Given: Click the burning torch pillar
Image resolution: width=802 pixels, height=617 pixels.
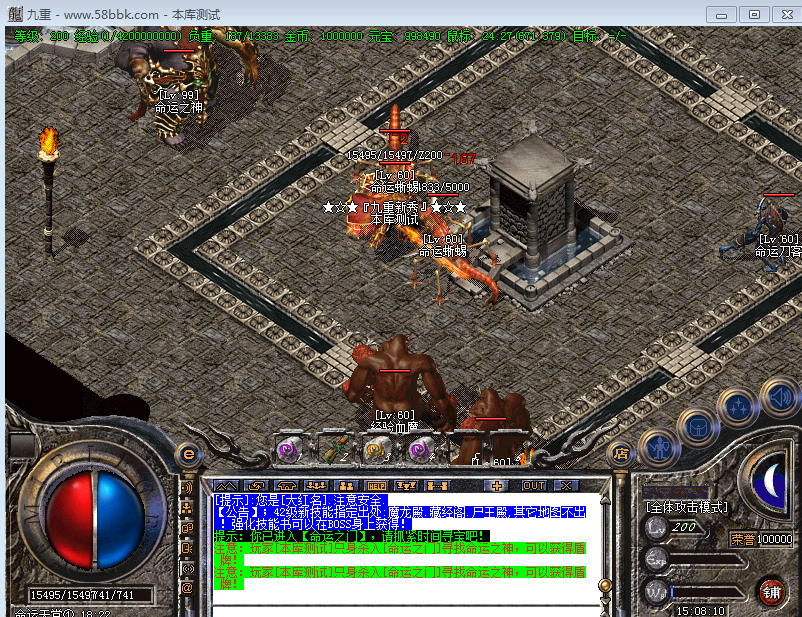Looking at the screenshot, I should click(x=49, y=192).
